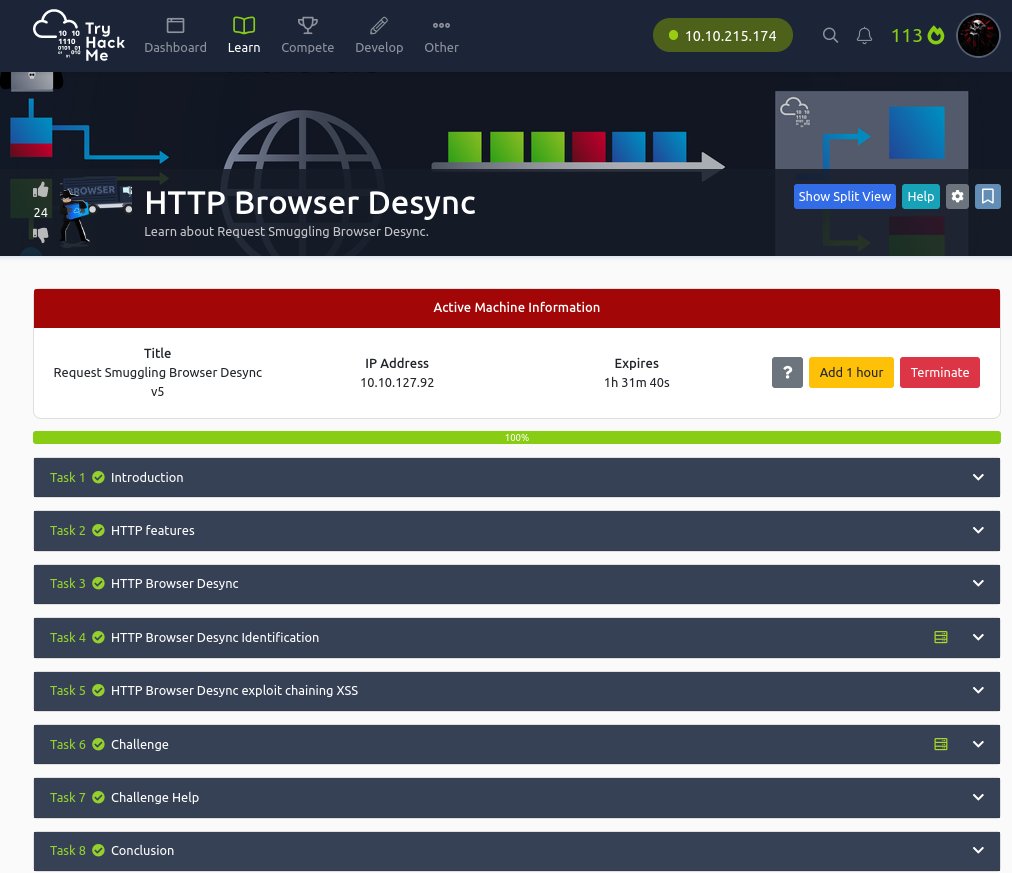Bookmark the room
1012x873 pixels.
(987, 196)
